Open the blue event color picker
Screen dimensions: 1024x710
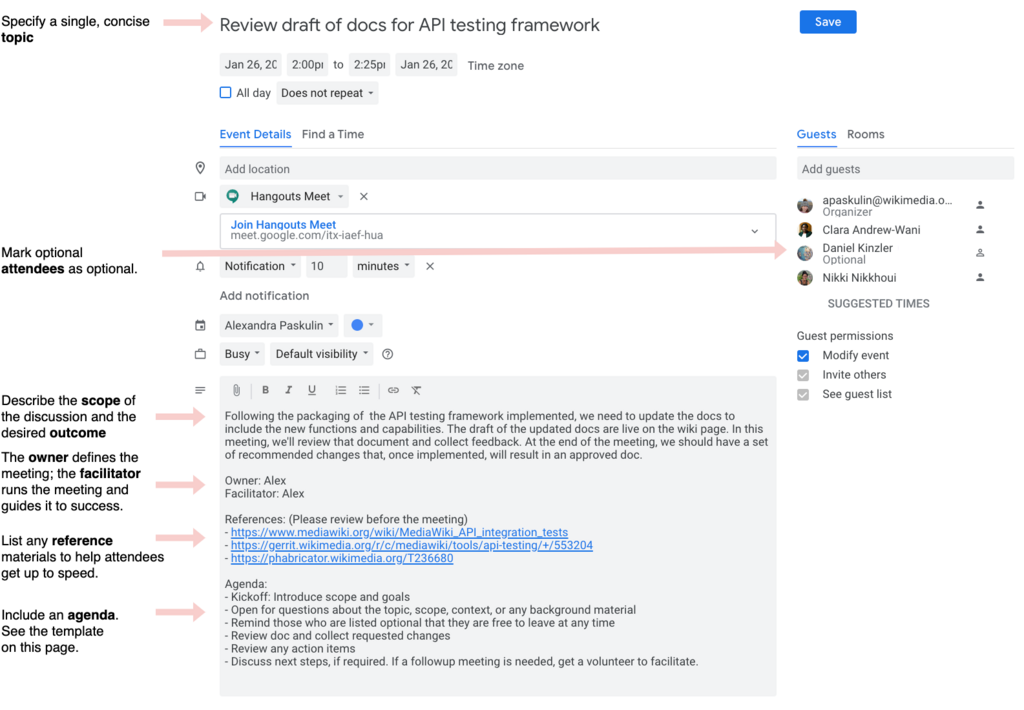click(x=362, y=325)
